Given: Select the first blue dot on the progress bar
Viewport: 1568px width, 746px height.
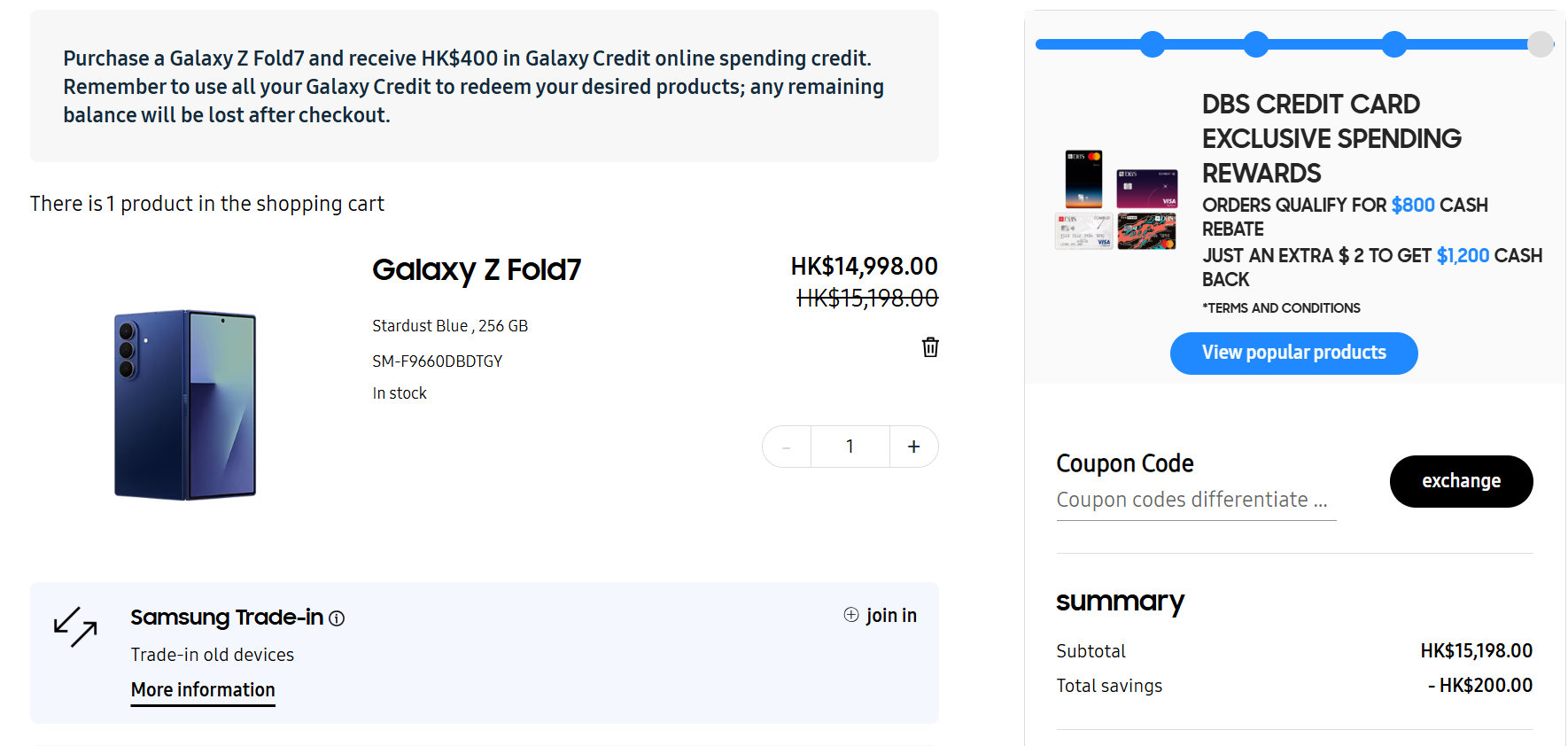Looking at the screenshot, I should pos(1152,43).
